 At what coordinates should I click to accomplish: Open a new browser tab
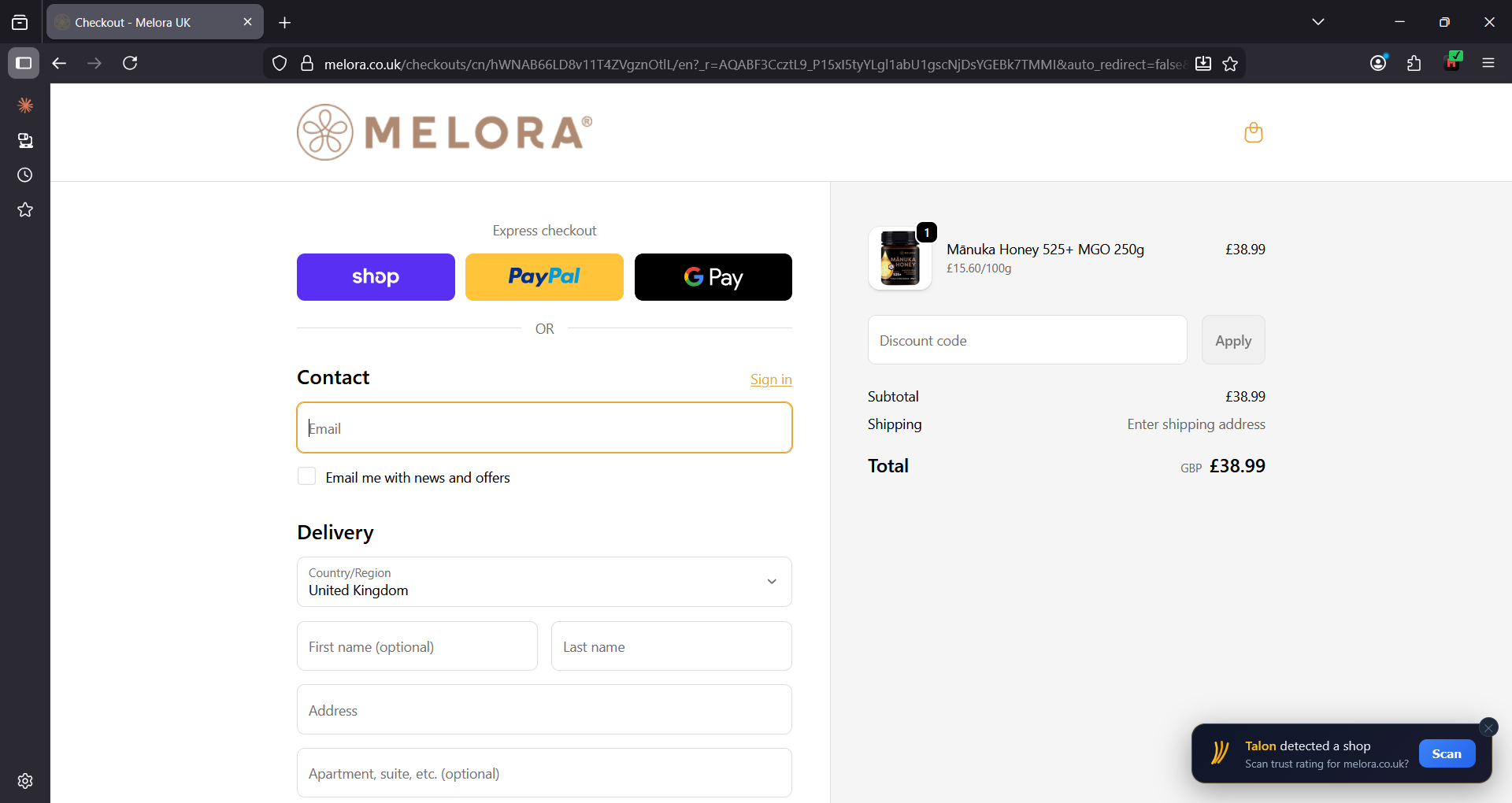tap(285, 23)
